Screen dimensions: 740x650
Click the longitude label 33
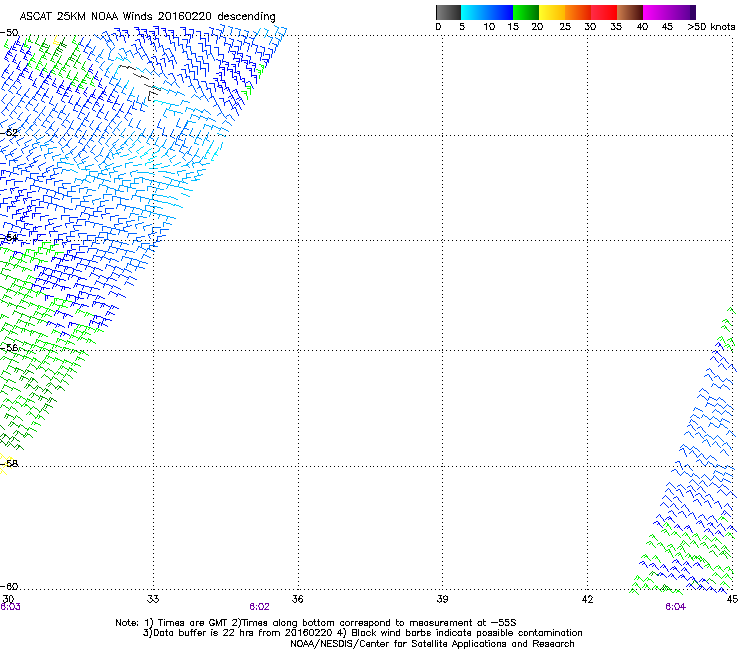[153, 599]
